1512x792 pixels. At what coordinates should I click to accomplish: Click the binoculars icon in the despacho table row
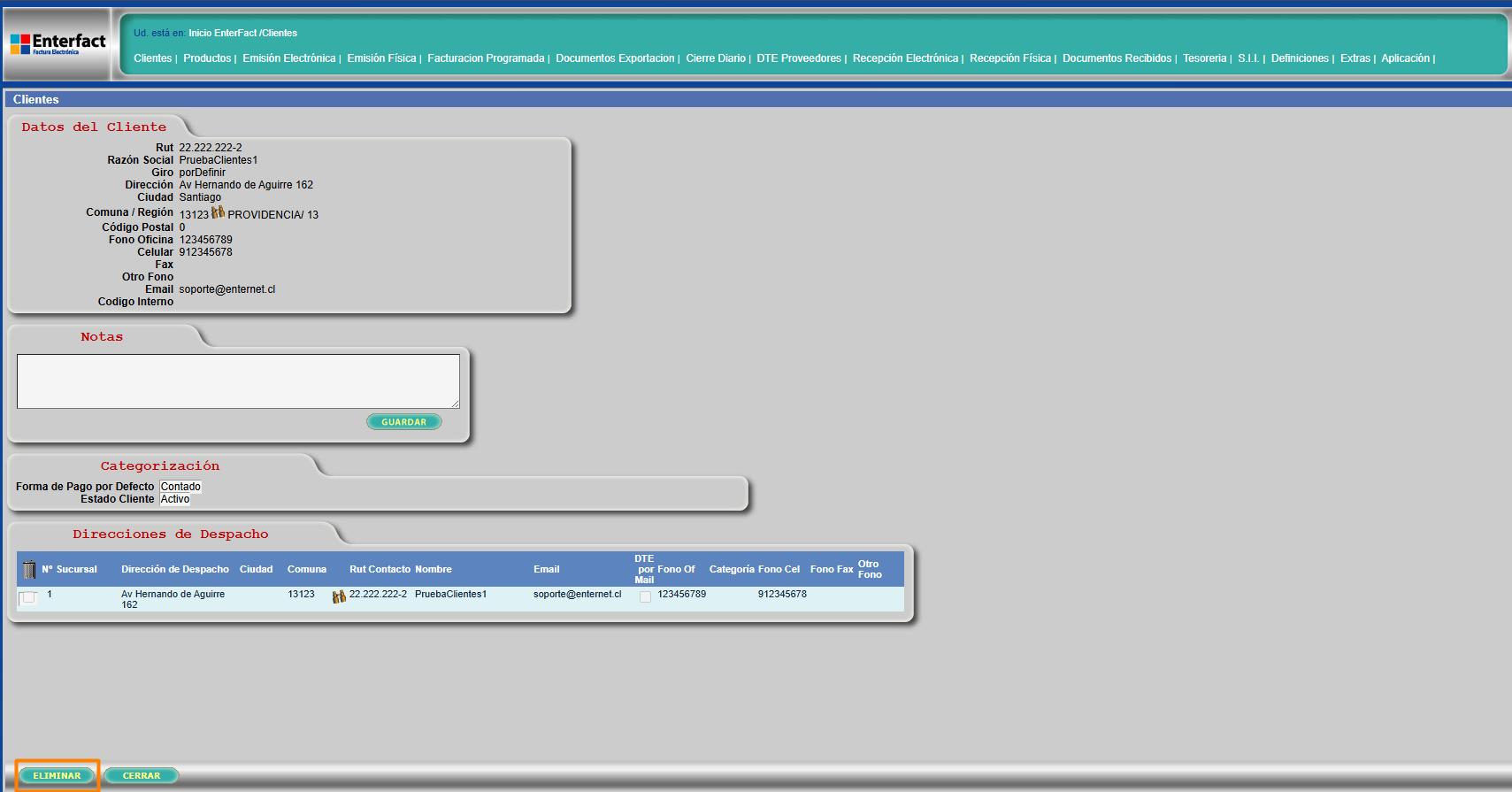[x=339, y=596]
